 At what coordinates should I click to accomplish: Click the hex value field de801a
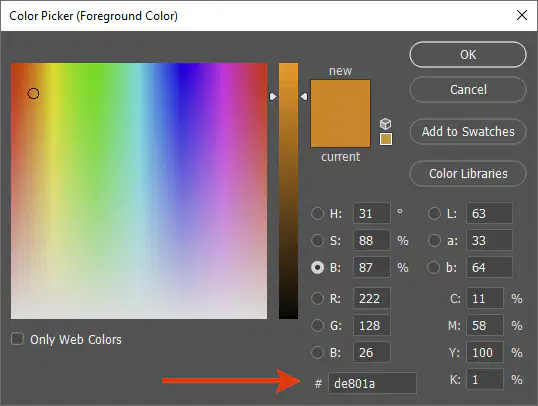(372, 383)
